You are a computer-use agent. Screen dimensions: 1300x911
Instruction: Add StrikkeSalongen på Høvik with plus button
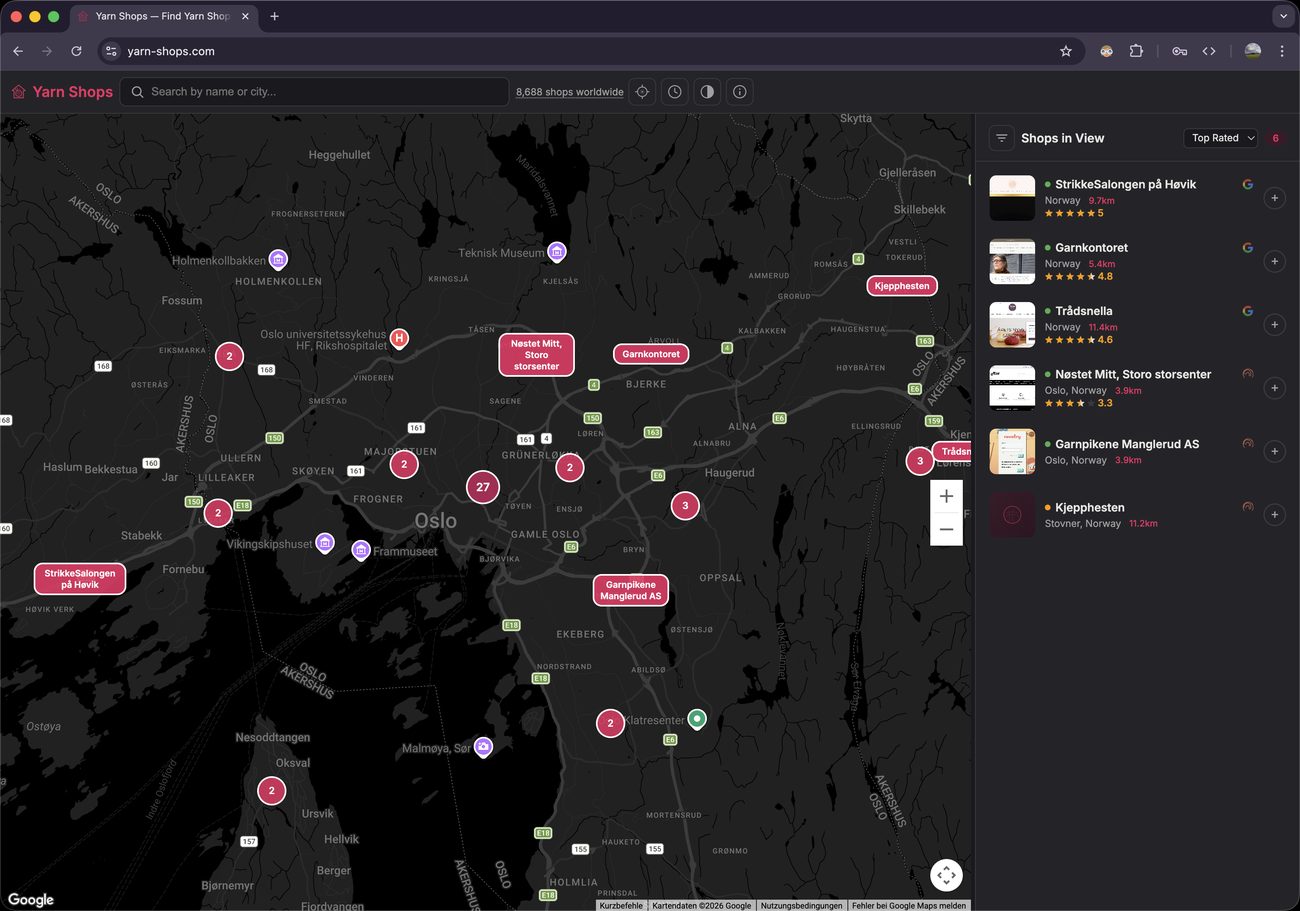pos(1274,198)
